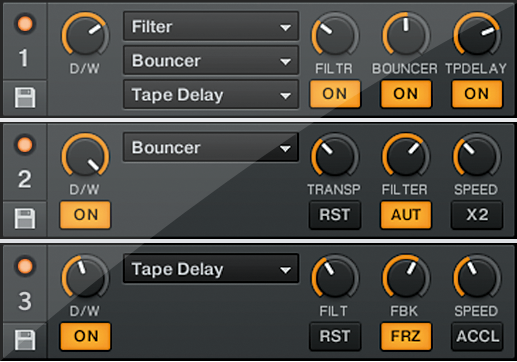Image resolution: width=517 pixels, height=362 pixels.
Task: Click the FBK feedback knob in unit 3
Action: point(406,277)
